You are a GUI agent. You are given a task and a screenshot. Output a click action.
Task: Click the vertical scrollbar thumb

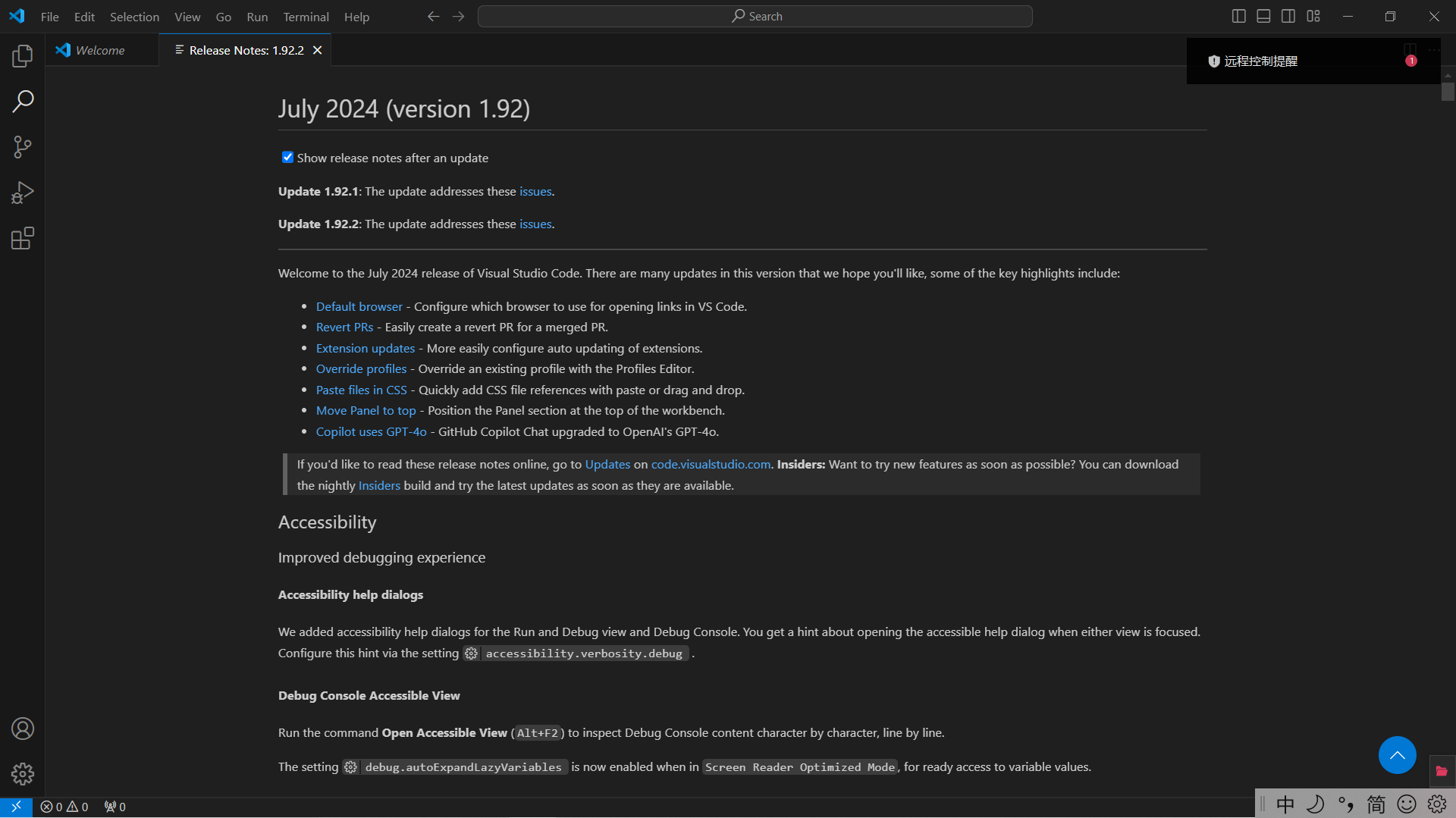click(x=1448, y=91)
